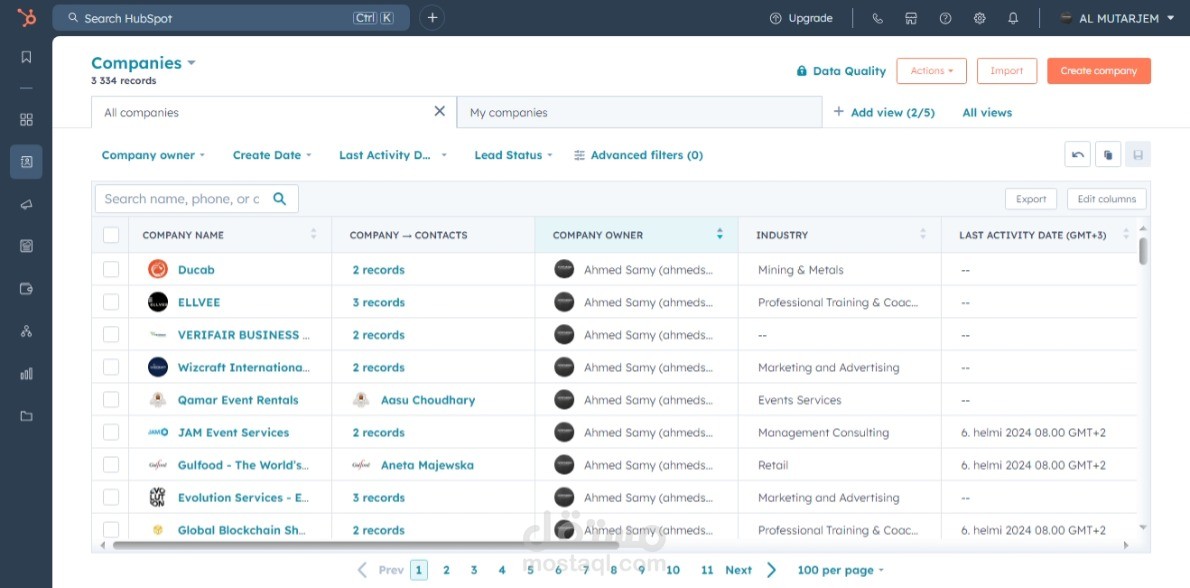Image resolution: width=1190 pixels, height=588 pixels.
Task: Check the VERIFAIR BUSINESS row checkbox
Action: pos(111,335)
